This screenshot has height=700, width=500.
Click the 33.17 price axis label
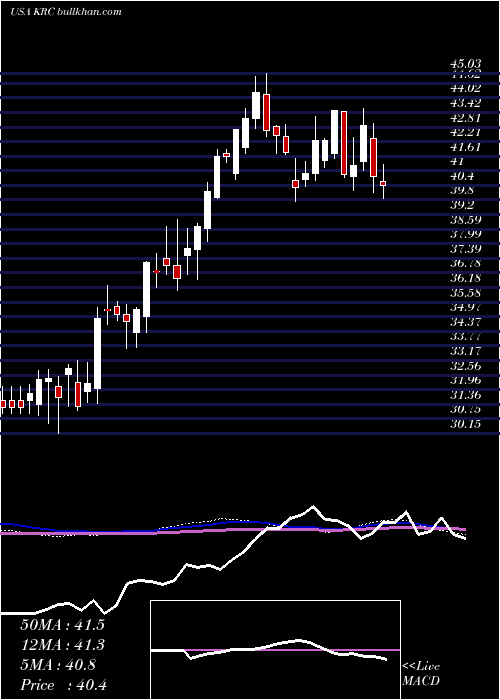tap(465, 351)
